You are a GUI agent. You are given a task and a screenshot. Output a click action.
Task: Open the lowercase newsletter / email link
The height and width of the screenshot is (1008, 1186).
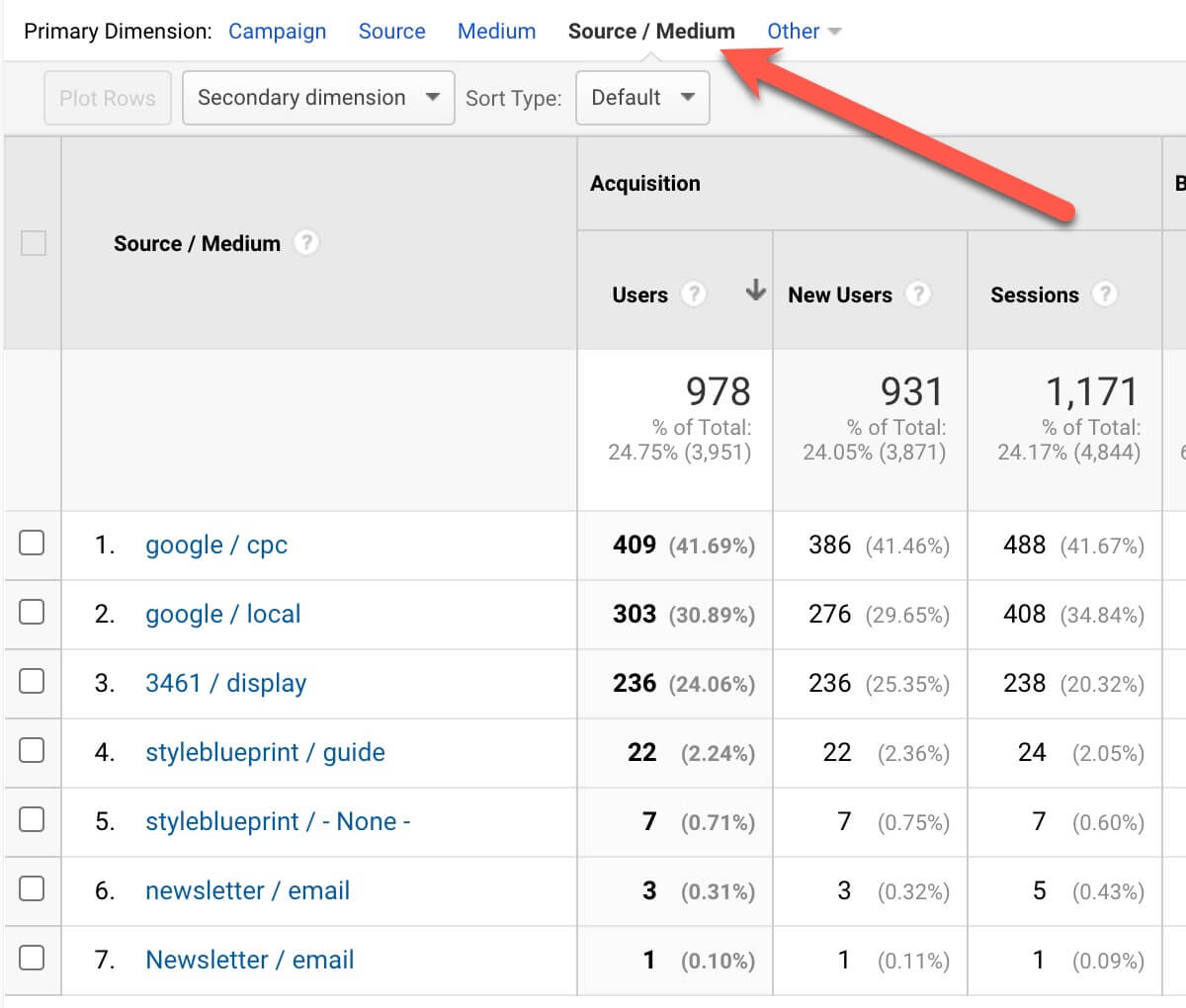(247, 891)
